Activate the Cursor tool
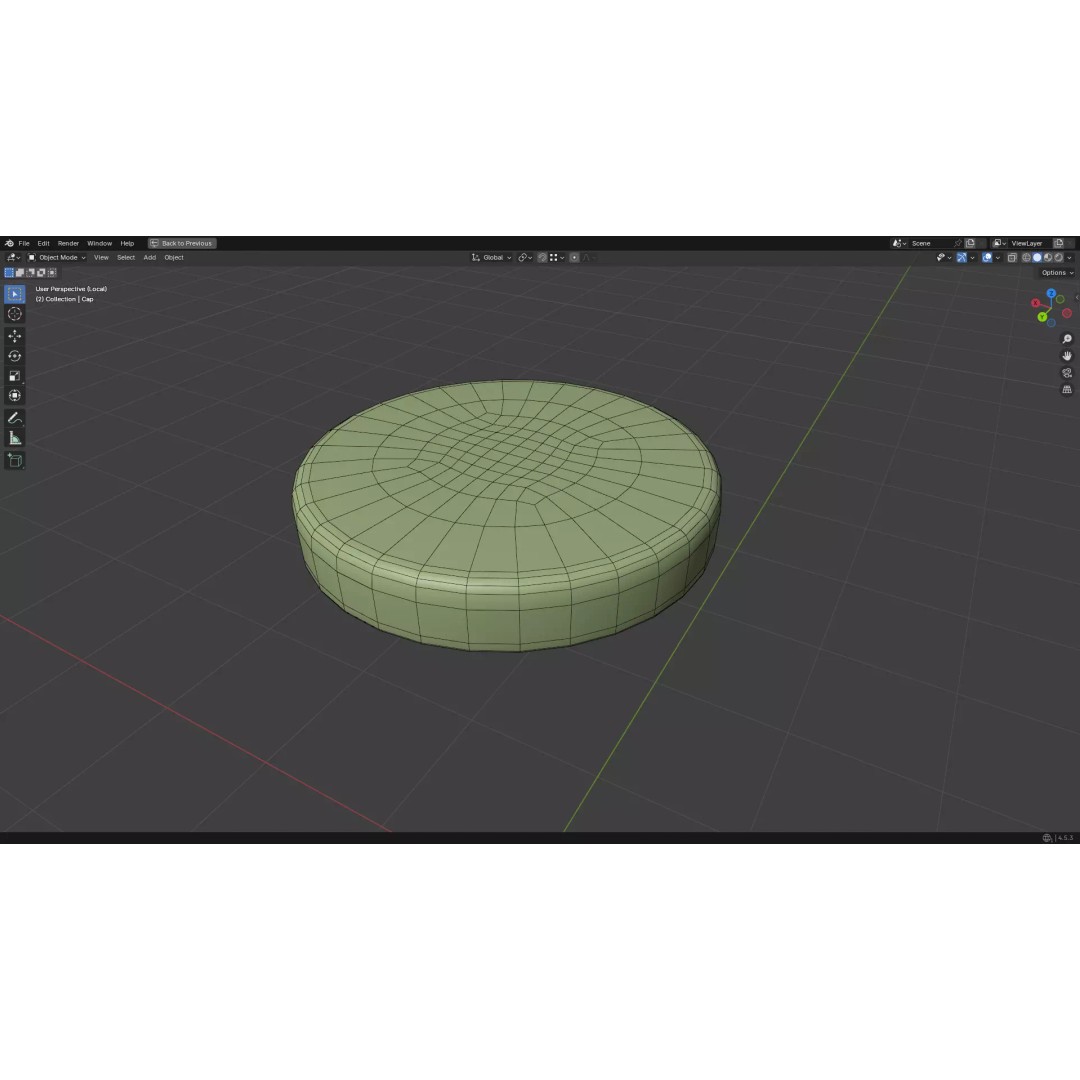This screenshot has width=1080, height=1080. click(x=14, y=314)
